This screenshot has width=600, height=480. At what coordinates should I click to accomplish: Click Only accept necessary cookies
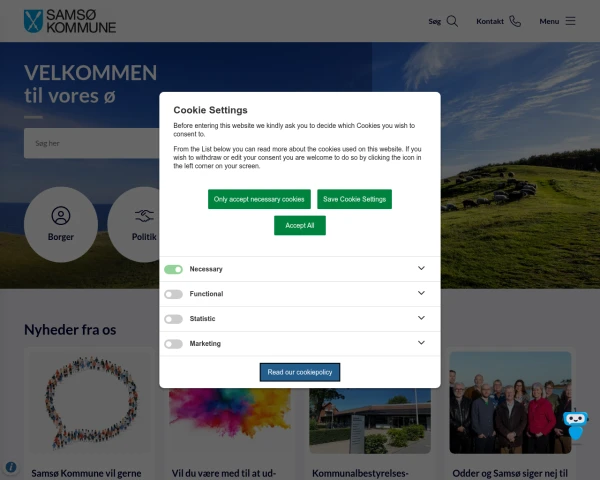[259, 199]
